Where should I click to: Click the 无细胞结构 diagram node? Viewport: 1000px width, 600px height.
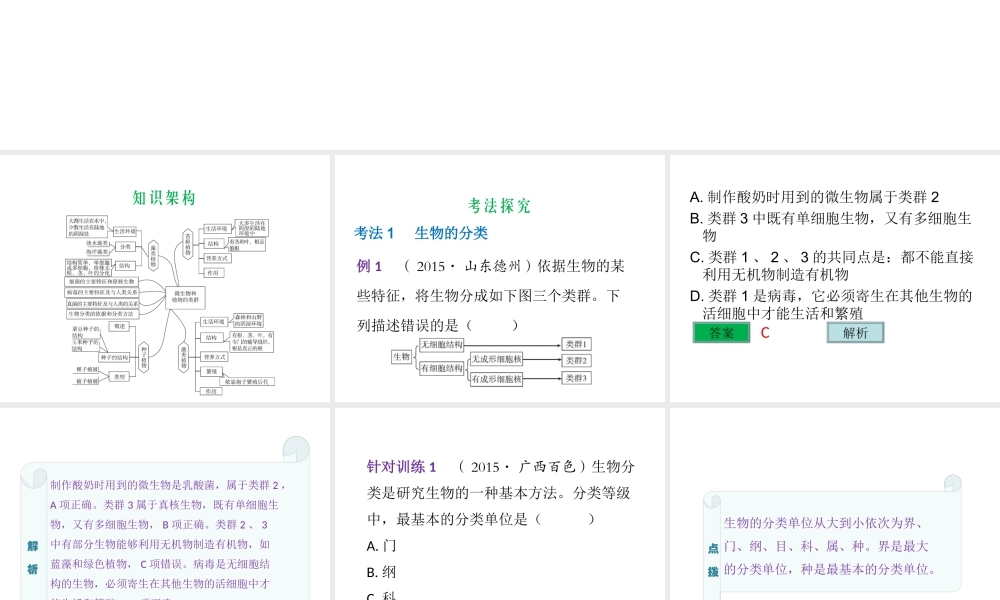[x=441, y=344]
